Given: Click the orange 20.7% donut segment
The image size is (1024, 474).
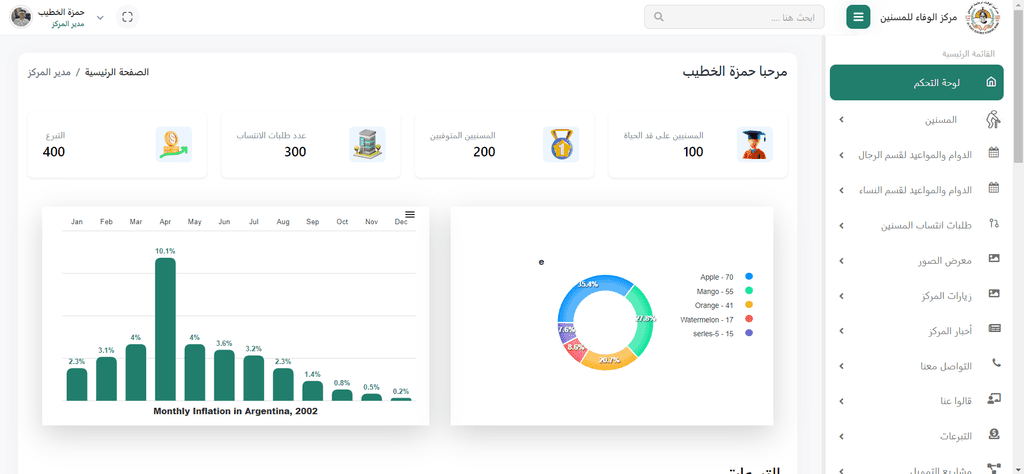Looking at the screenshot, I should pos(608,360).
